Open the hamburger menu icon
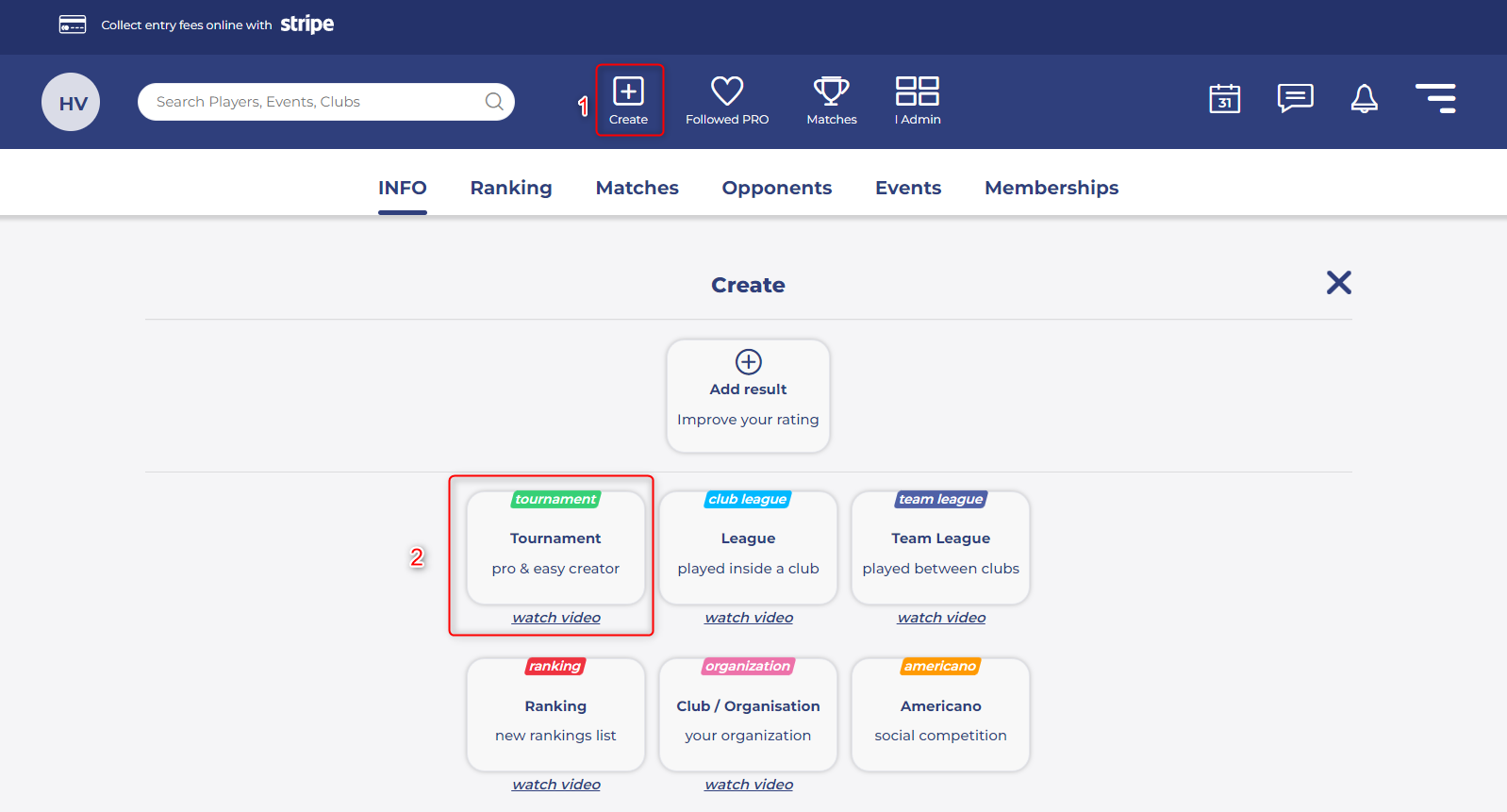The image size is (1507, 812). point(1435,98)
